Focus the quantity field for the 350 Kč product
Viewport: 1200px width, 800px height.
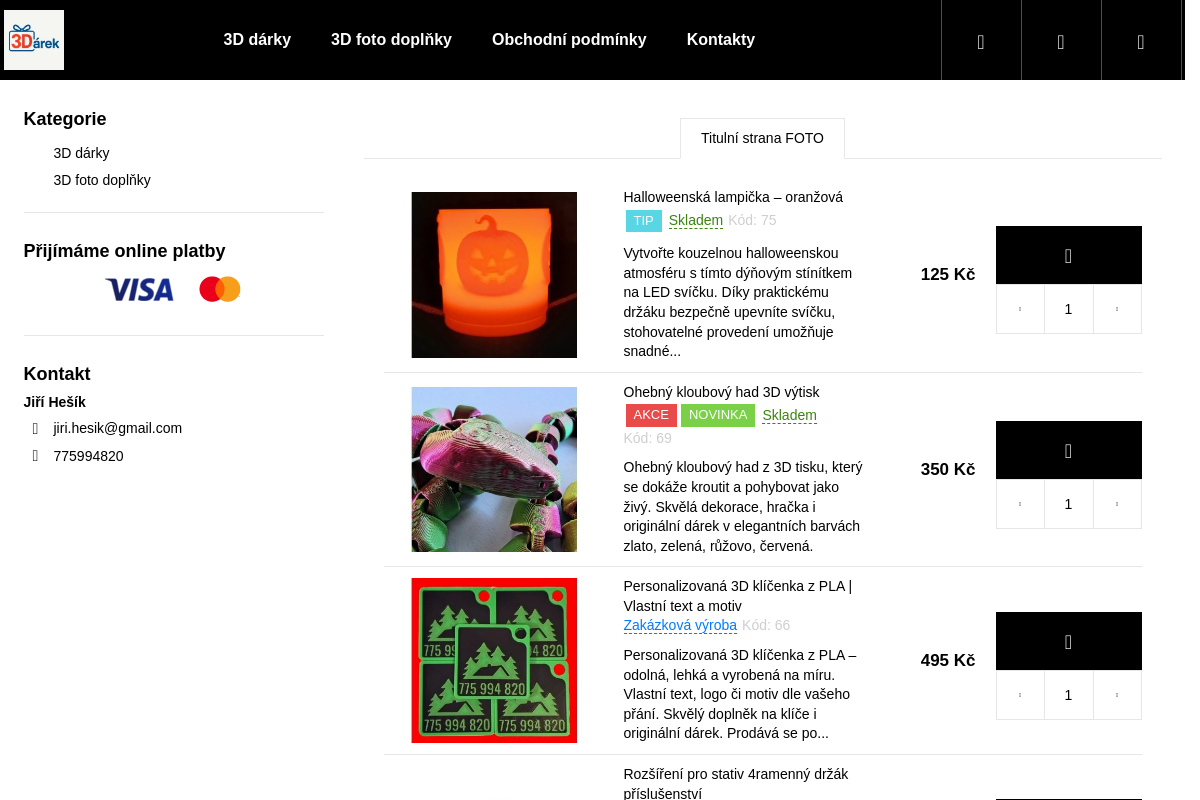coord(1068,504)
